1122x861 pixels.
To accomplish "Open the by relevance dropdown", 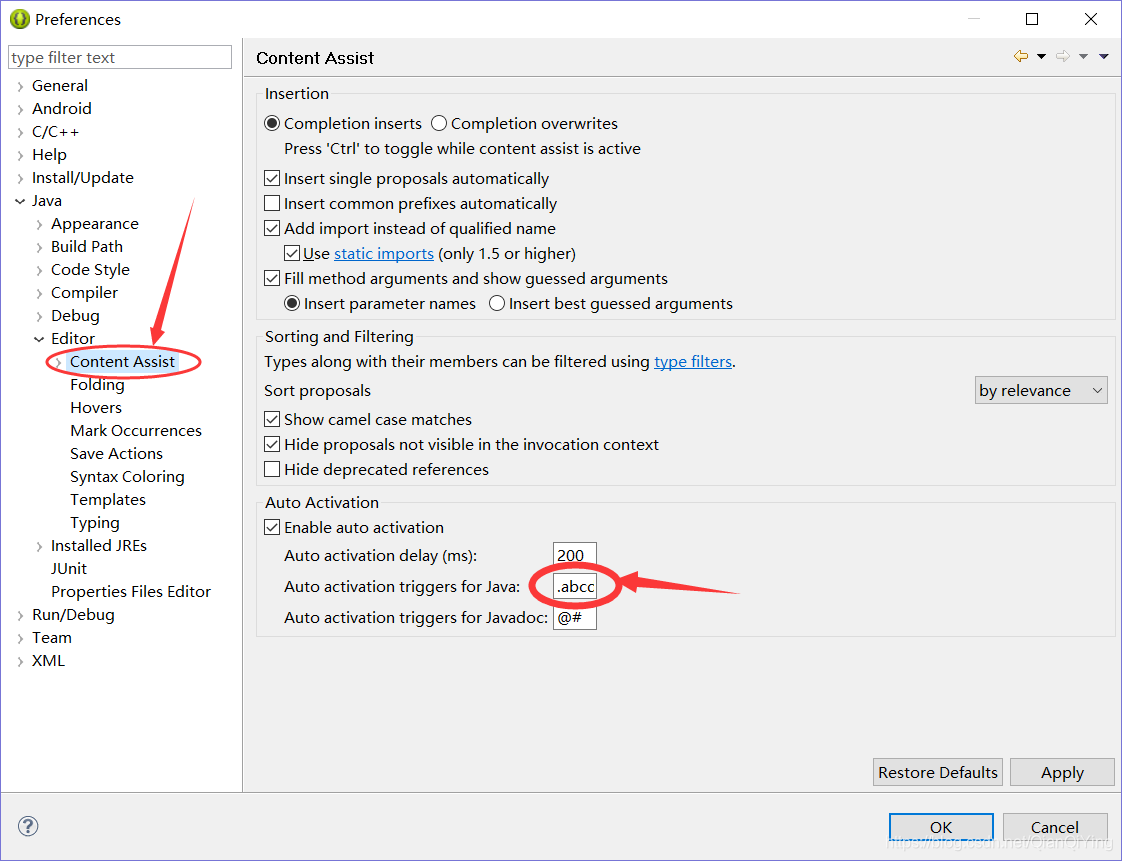I will click(1041, 390).
